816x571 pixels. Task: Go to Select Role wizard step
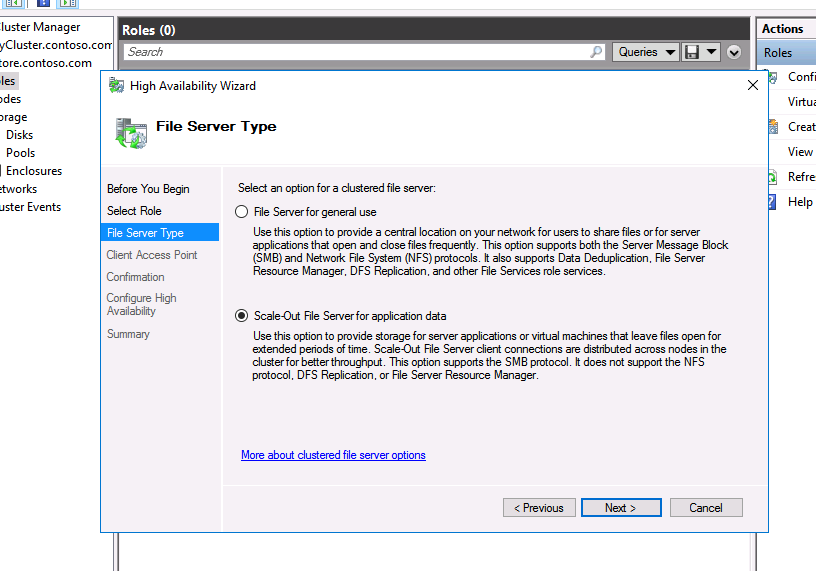tap(134, 211)
